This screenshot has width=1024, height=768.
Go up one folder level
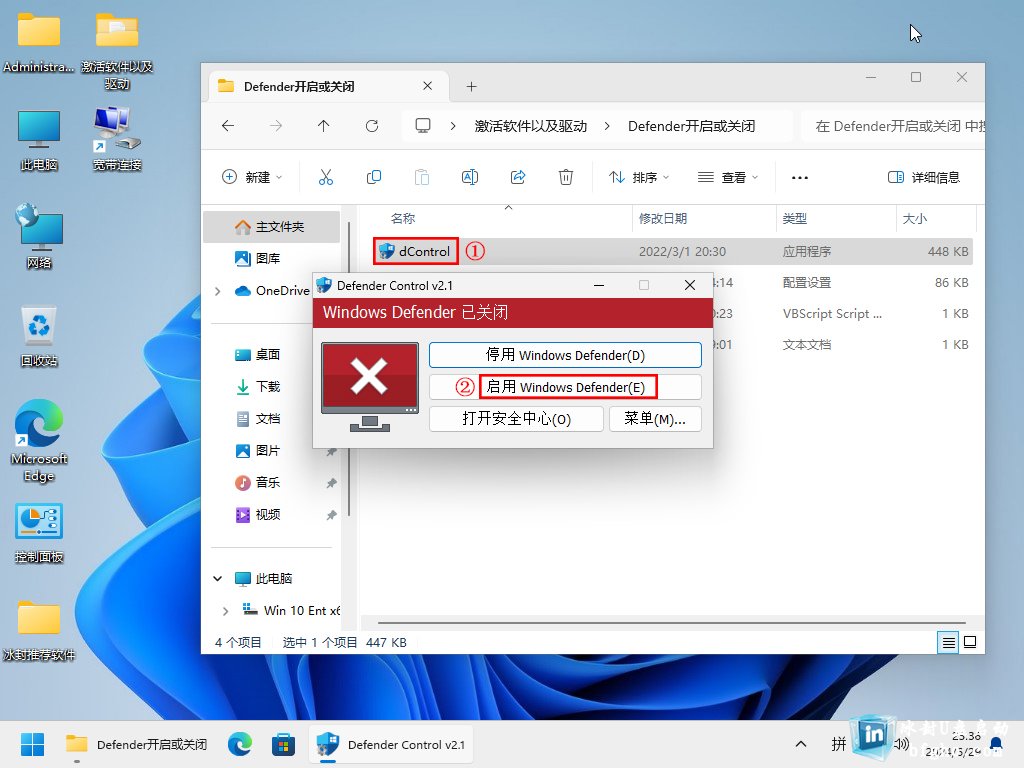[x=324, y=125]
